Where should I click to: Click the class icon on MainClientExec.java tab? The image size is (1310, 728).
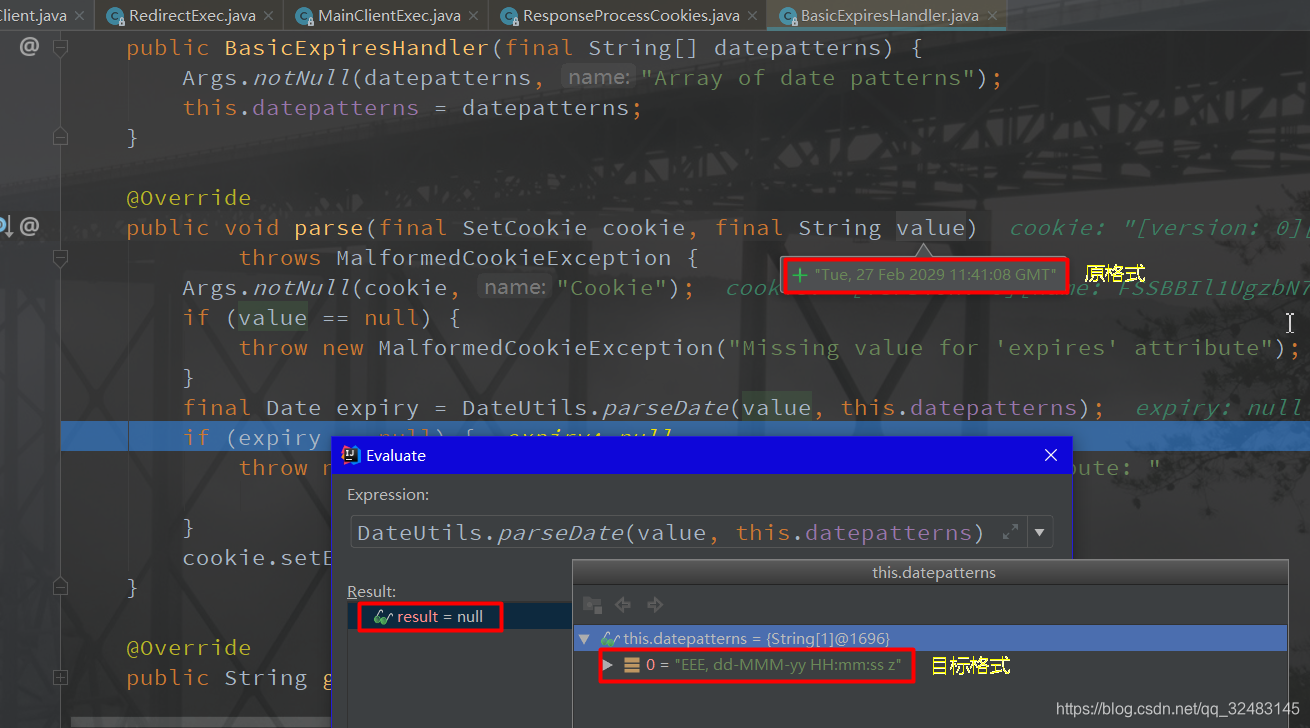pyautogui.click(x=304, y=16)
